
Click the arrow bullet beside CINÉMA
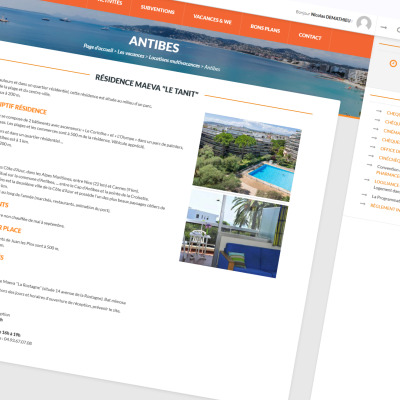point(376,129)
